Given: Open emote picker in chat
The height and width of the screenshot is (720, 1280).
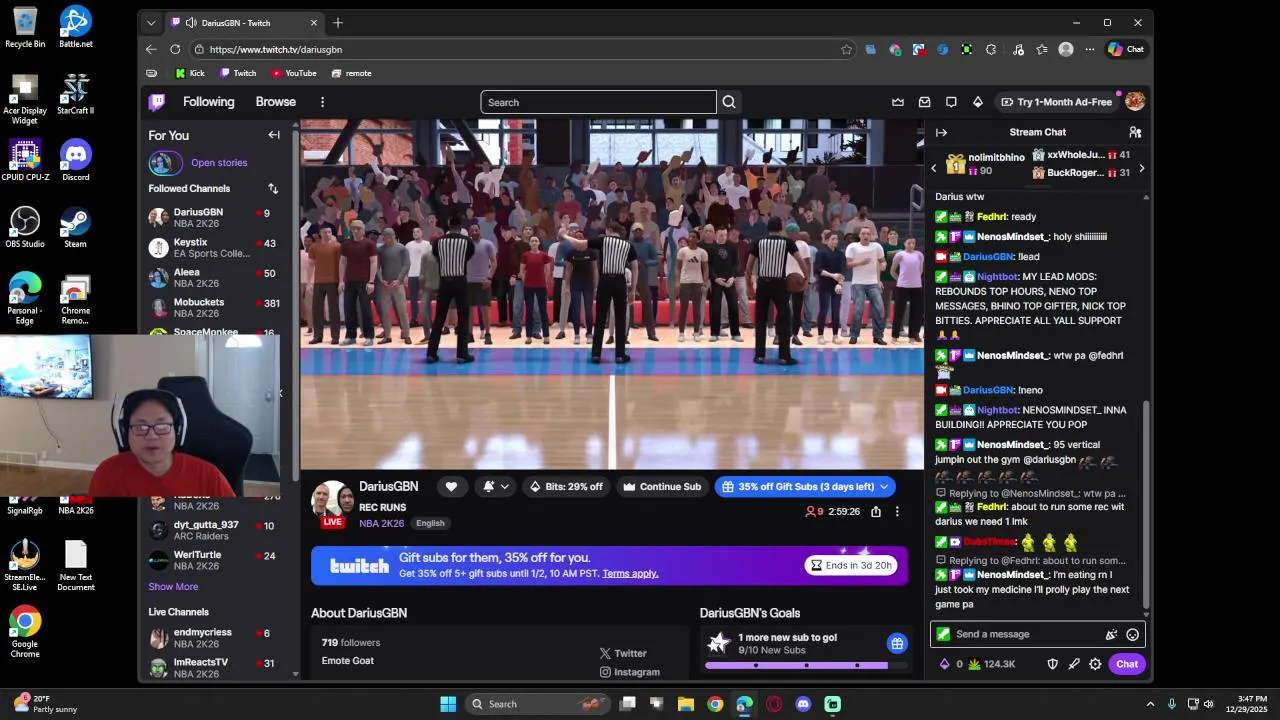Looking at the screenshot, I should [1132, 634].
